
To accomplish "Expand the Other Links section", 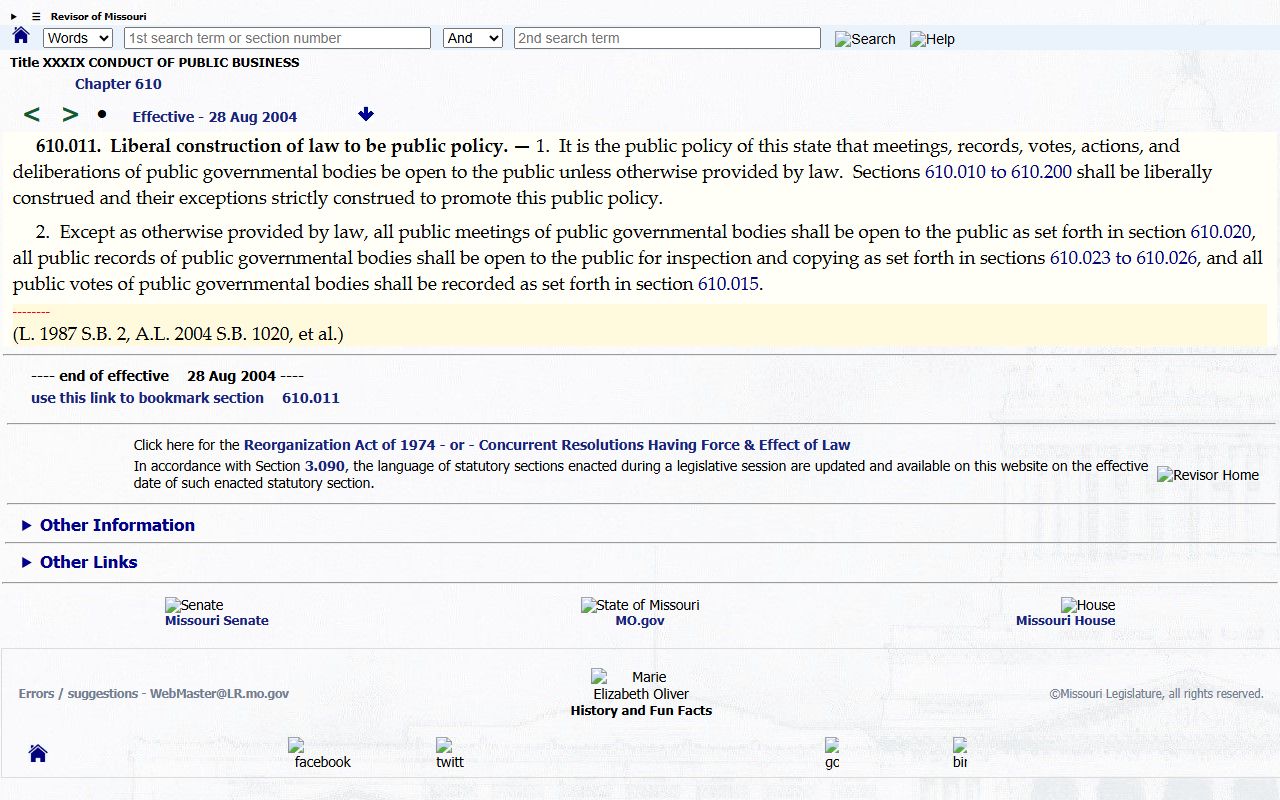I will [x=79, y=562].
